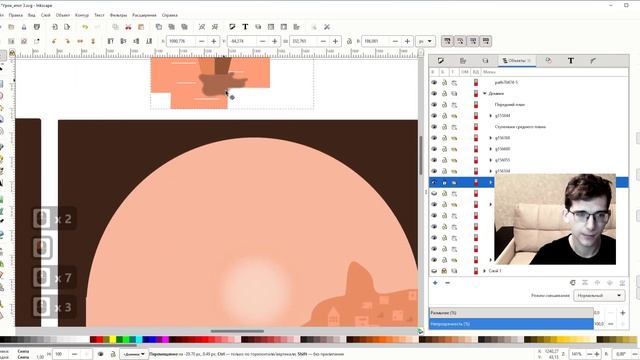The image size is (640, 360).
Task: Toggle the width/height lock ratio icon
Action: (x=349, y=41)
